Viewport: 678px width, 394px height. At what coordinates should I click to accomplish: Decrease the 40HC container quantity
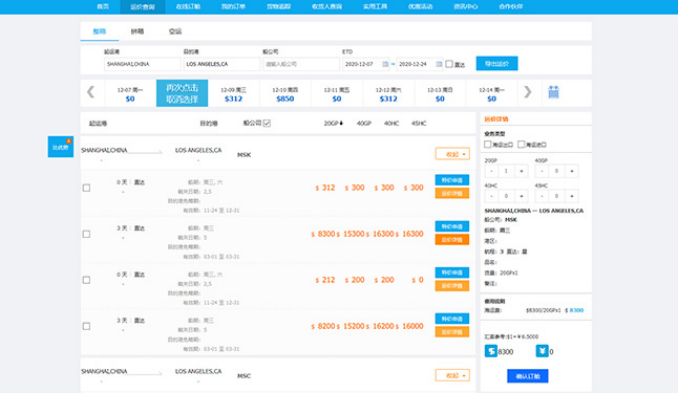pos(491,196)
